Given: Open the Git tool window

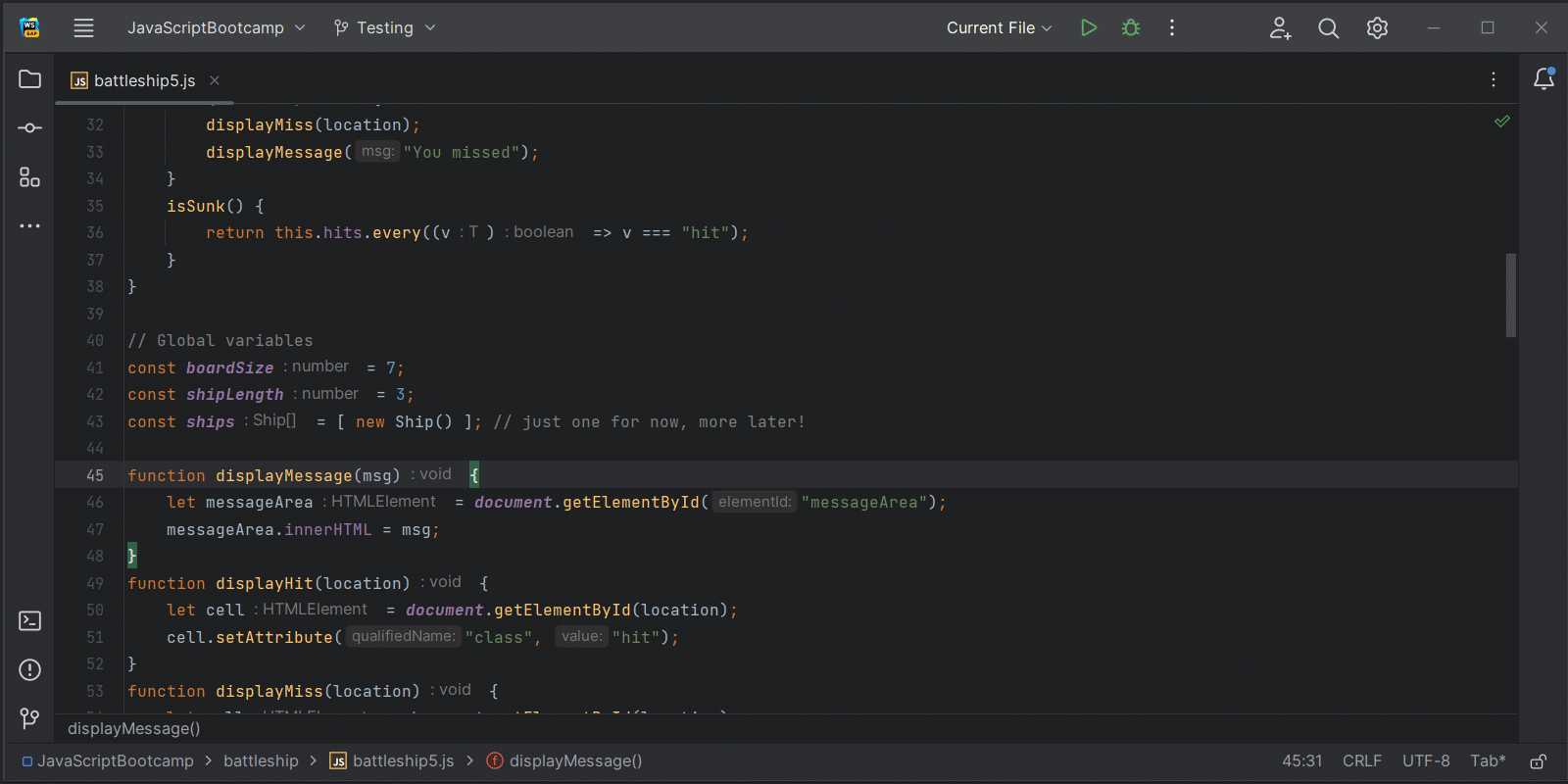Looking at the screenshot, I should click(30, 719).
